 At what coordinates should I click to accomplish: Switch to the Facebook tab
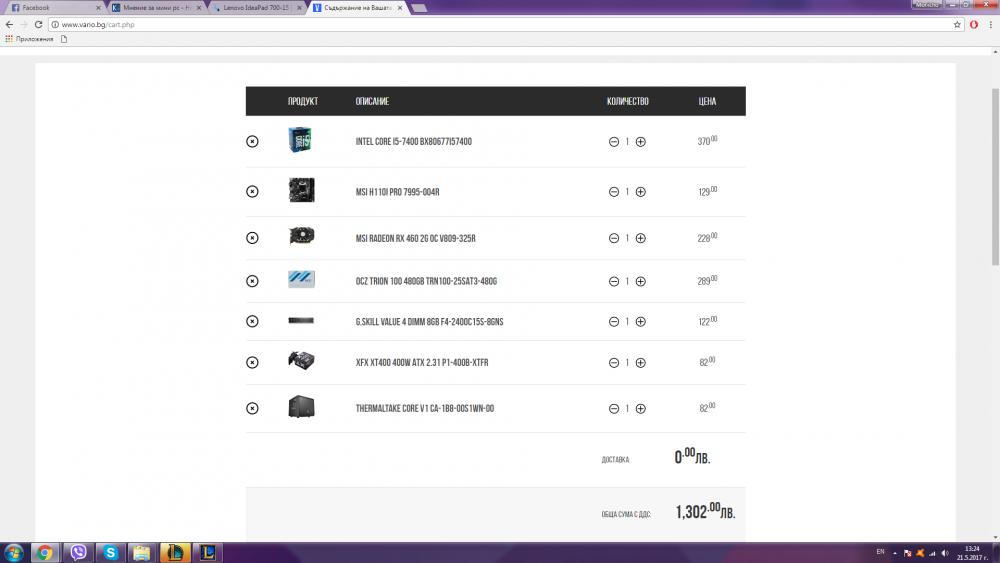[x=54, y=8]
